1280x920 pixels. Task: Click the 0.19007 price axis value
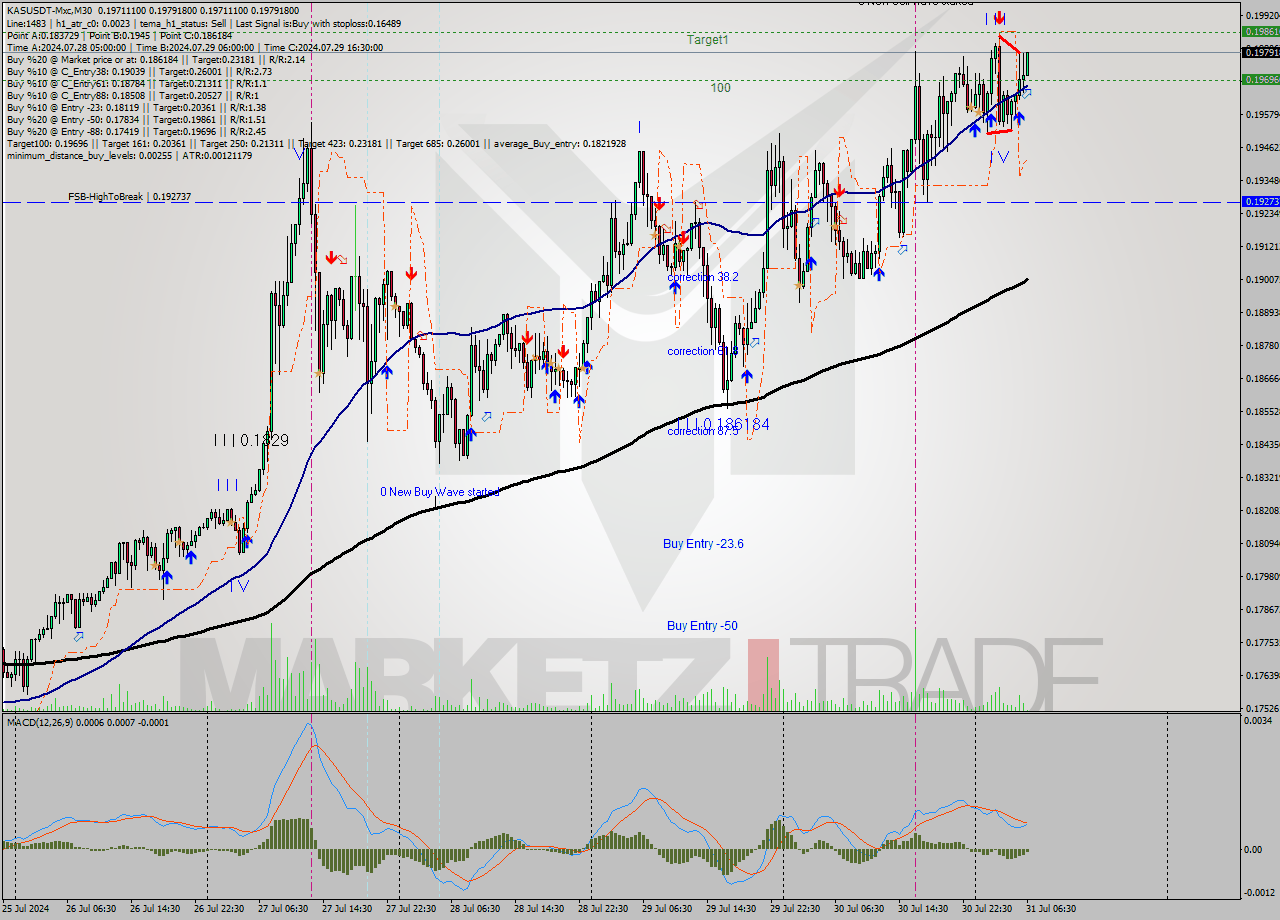[1262, 279]
